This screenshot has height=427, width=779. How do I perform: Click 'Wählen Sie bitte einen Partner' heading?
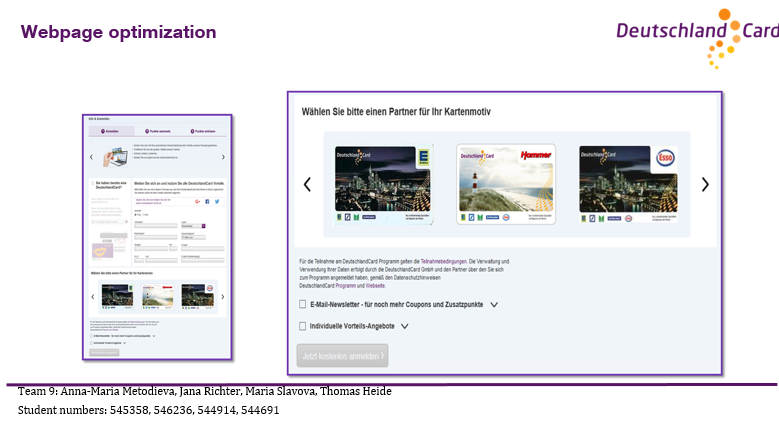pyautogui.click(x=396, y=112)
